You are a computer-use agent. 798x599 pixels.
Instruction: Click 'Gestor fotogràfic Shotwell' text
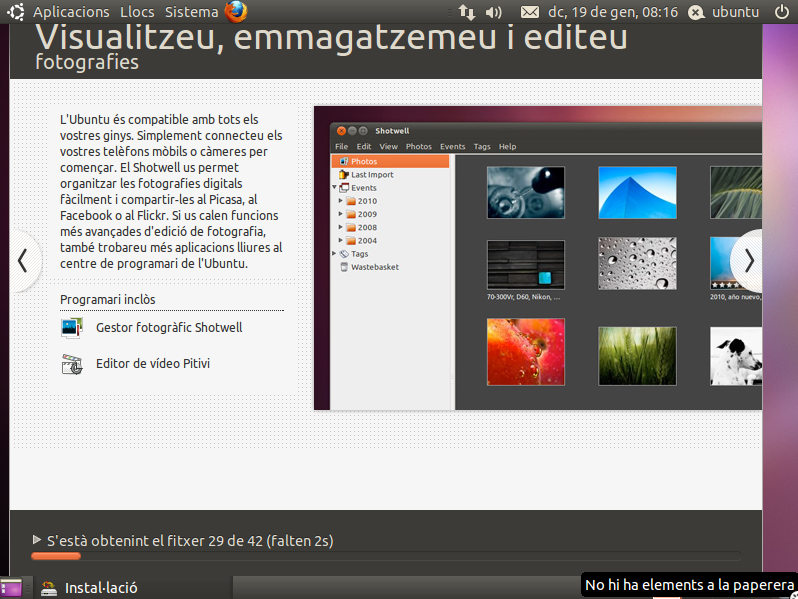[169, 327]
